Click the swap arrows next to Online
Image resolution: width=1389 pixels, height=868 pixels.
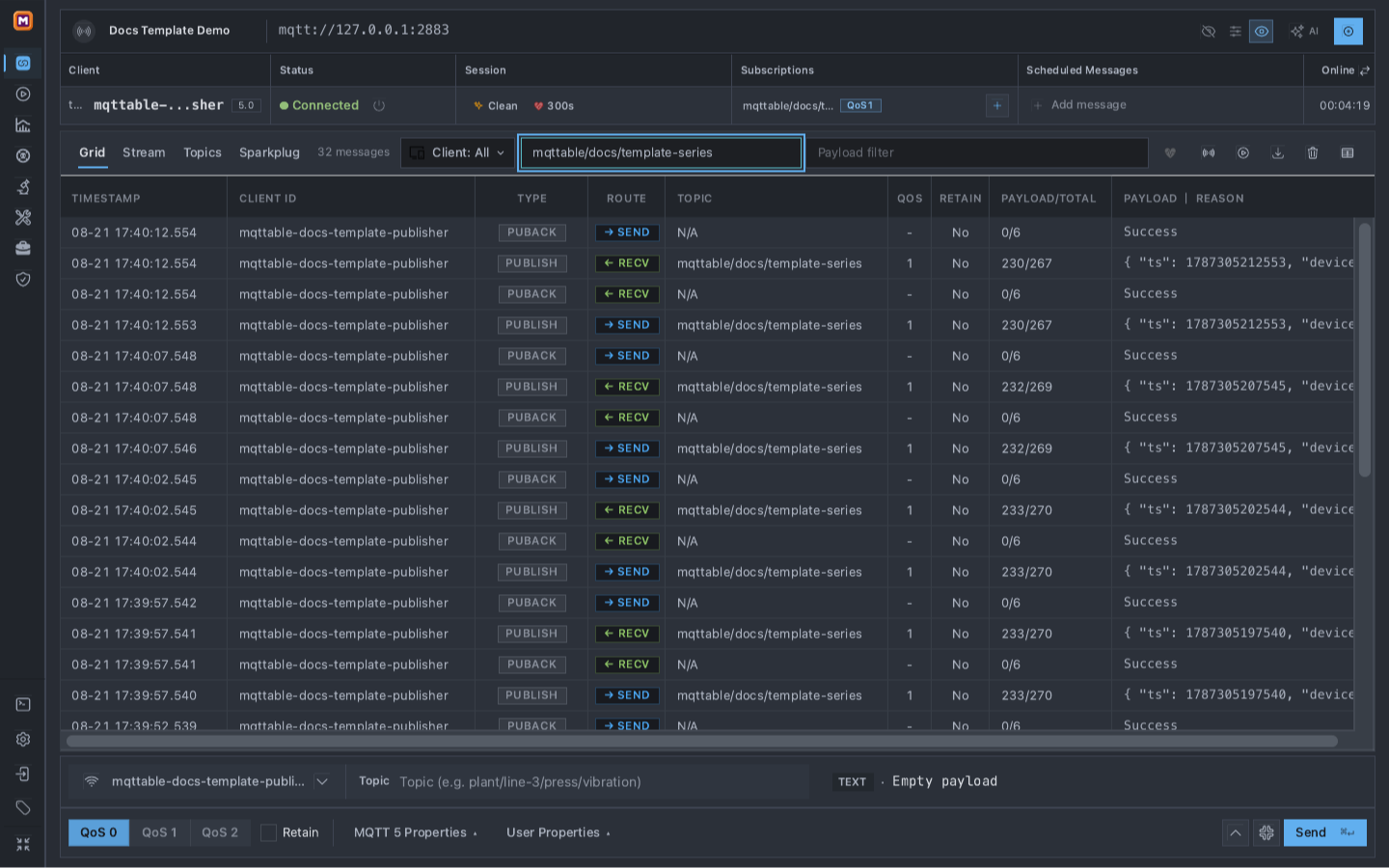point(1365,70)
